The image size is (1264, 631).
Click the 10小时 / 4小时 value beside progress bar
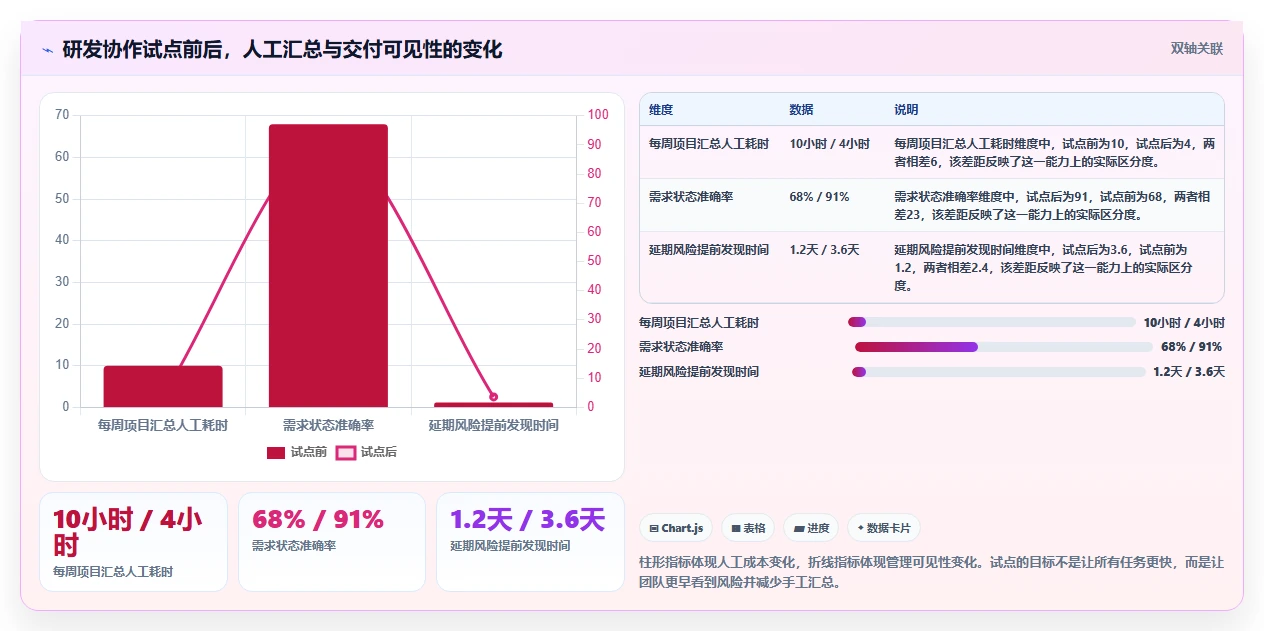click(x=1184, y=323)
